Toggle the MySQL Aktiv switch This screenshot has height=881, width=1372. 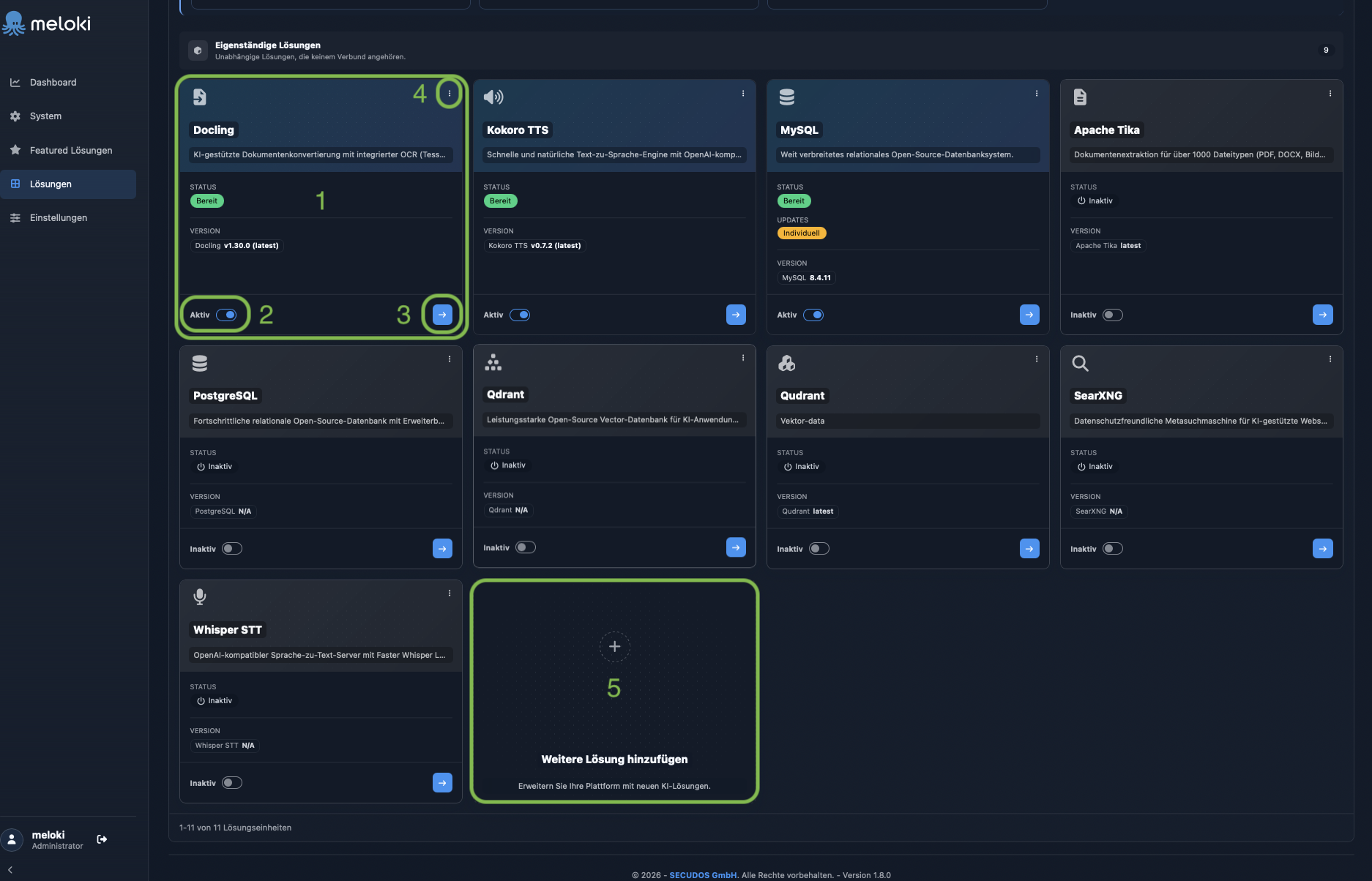pyautogui.click(x=813, y=315)
